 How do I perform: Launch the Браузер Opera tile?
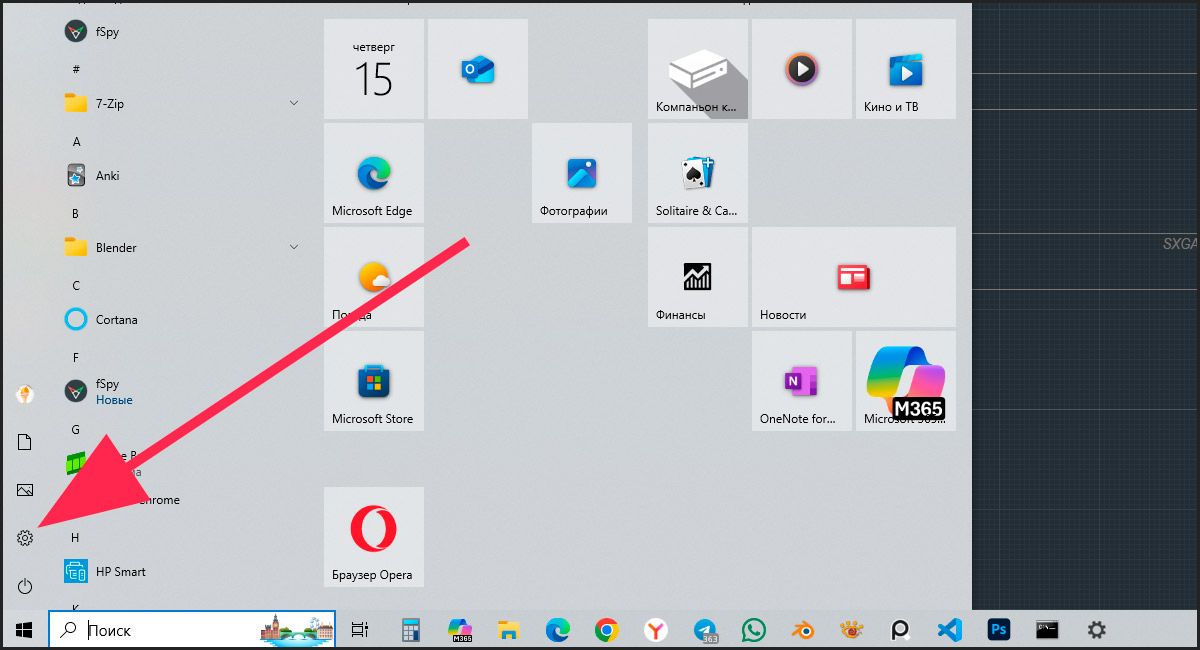click(374, 537)
